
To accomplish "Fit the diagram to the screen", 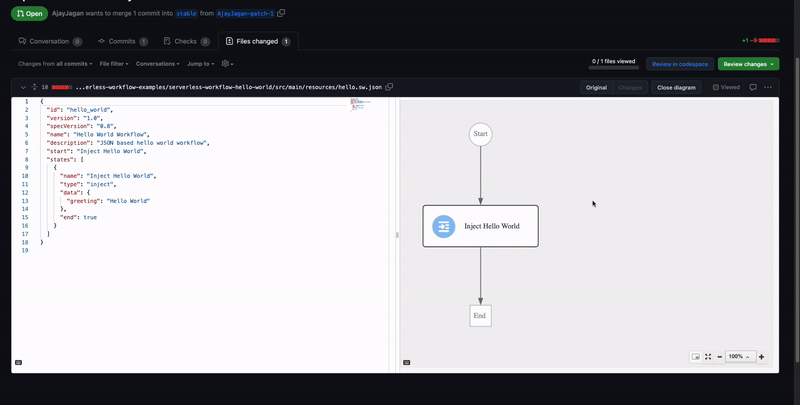I will point(708,356).
